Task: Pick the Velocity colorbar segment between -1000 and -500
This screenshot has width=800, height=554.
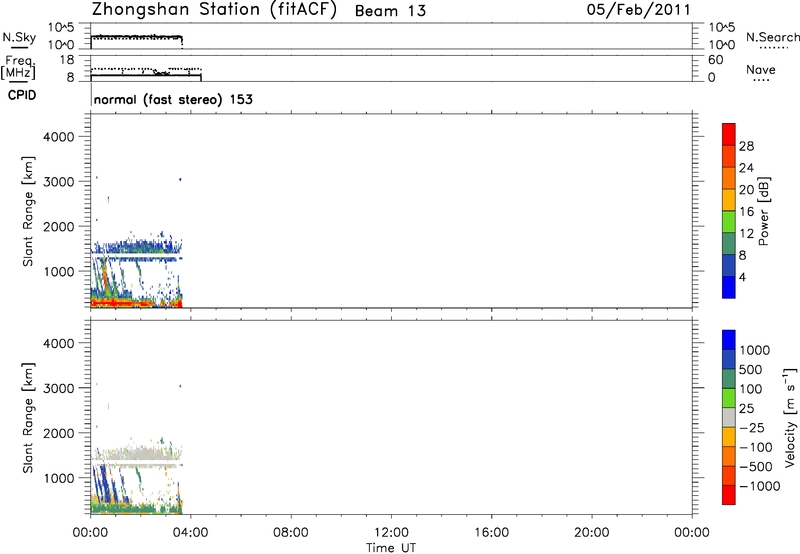Action: click(x=729, y=475)
